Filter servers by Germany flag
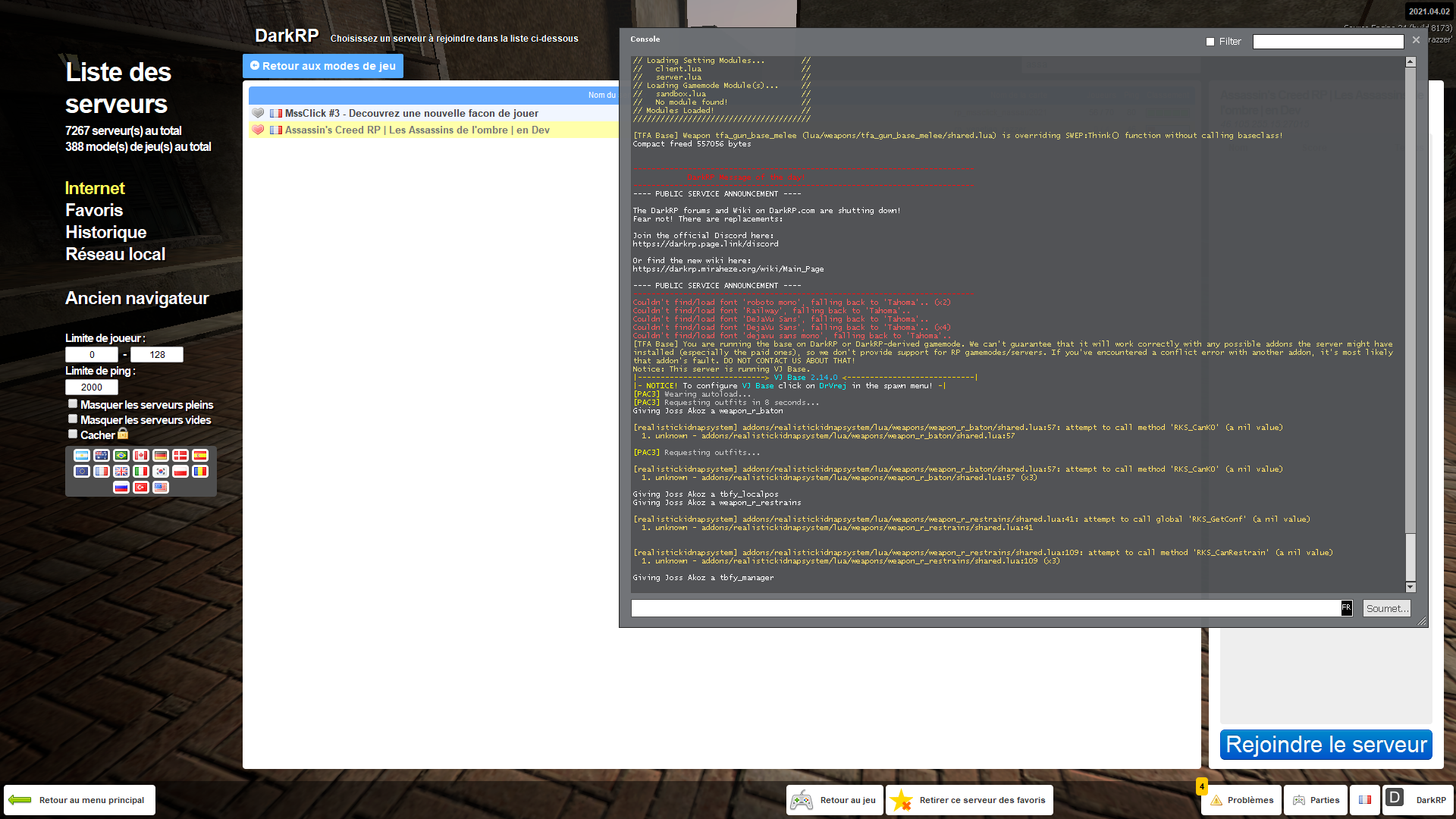The image size is (1456, 819). pos(161,456)
